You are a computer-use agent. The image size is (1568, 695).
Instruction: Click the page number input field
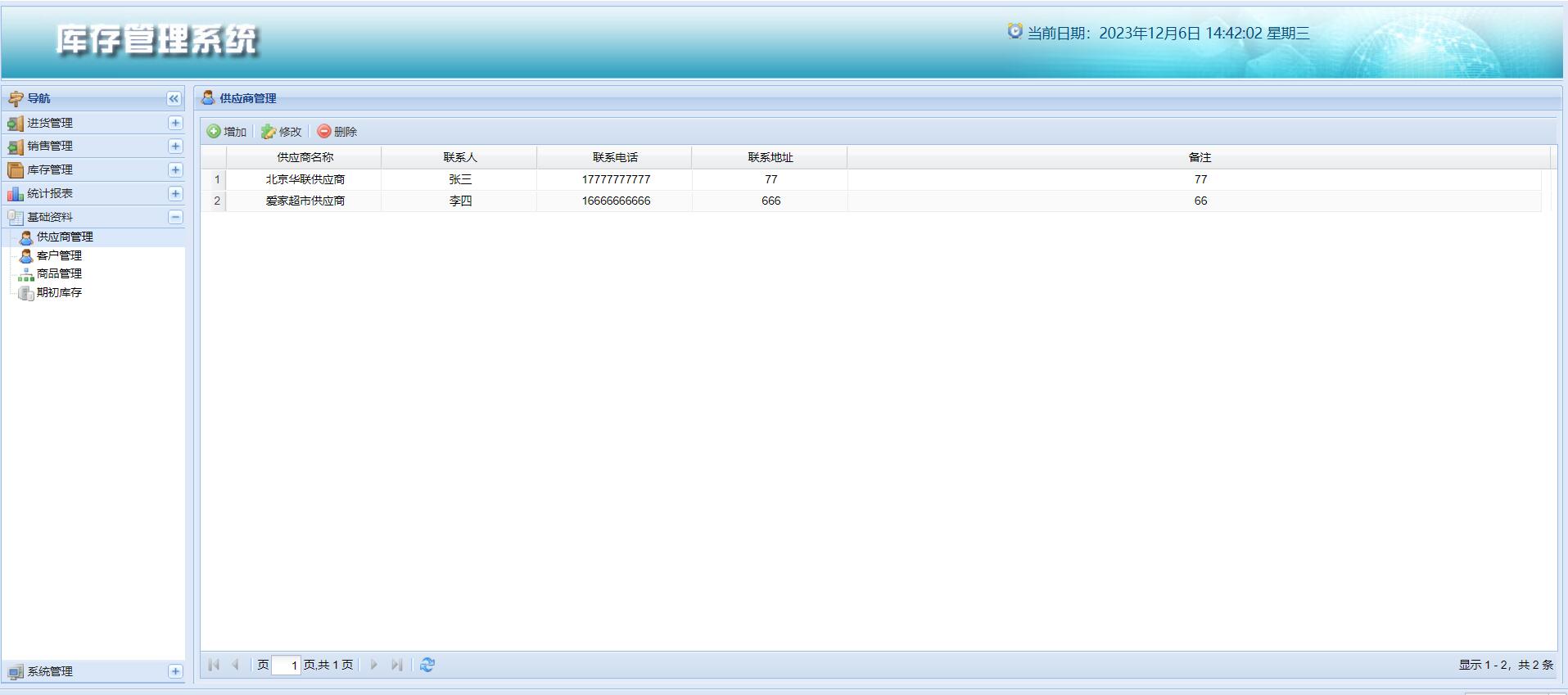click(287, 665)
